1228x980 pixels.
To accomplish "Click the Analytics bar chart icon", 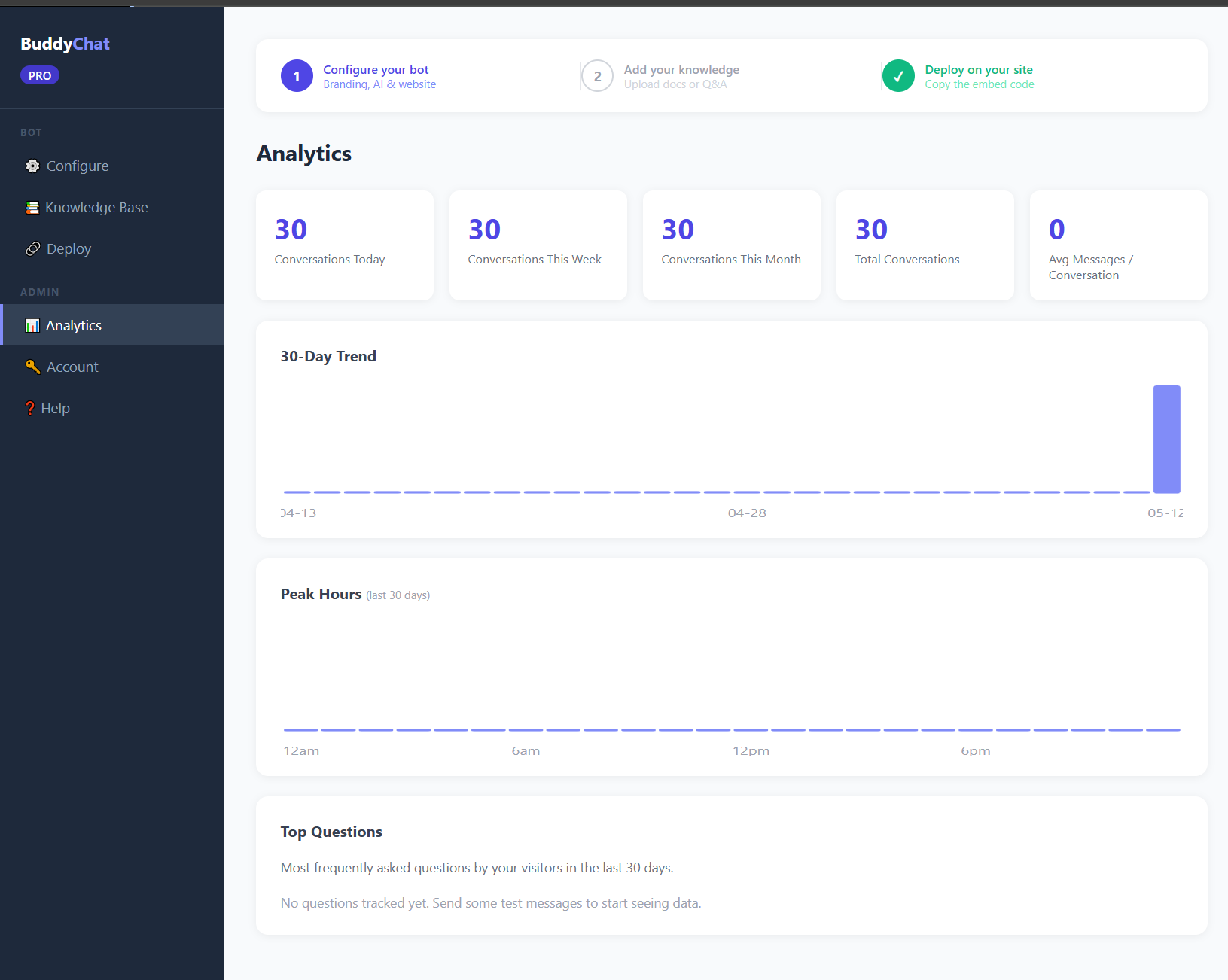I will pos(32,326).
